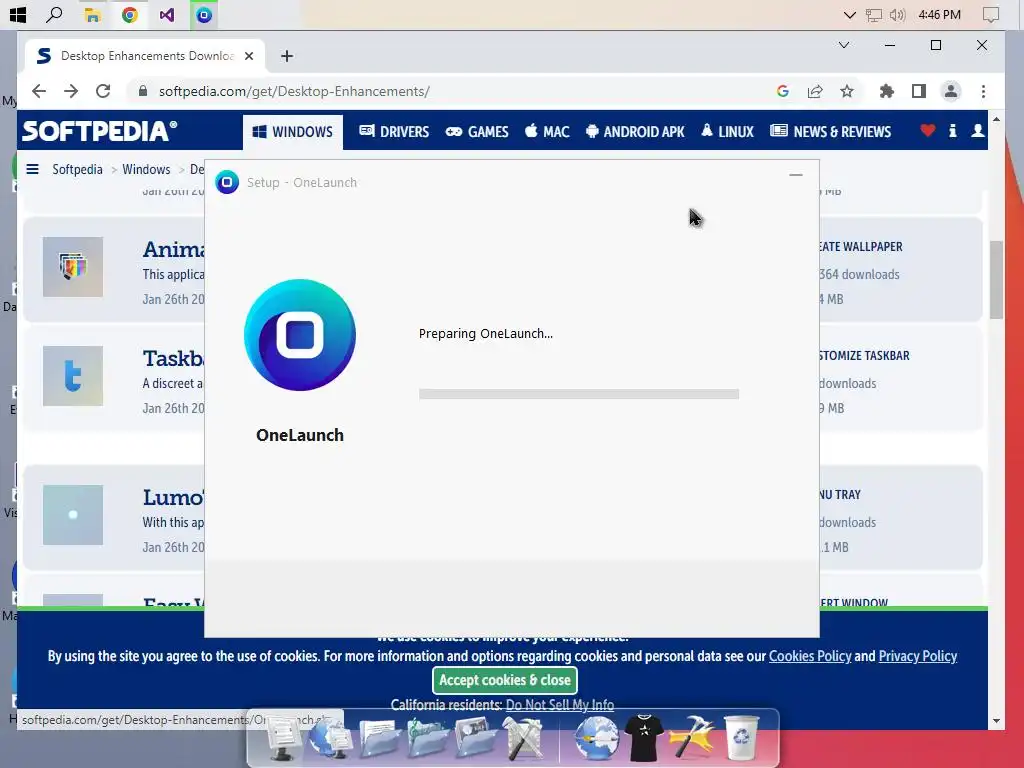Click the Windows breadcrumb link
This screenshot has height=768, width=1024.
pyautogui.click(x=146, y=170)
